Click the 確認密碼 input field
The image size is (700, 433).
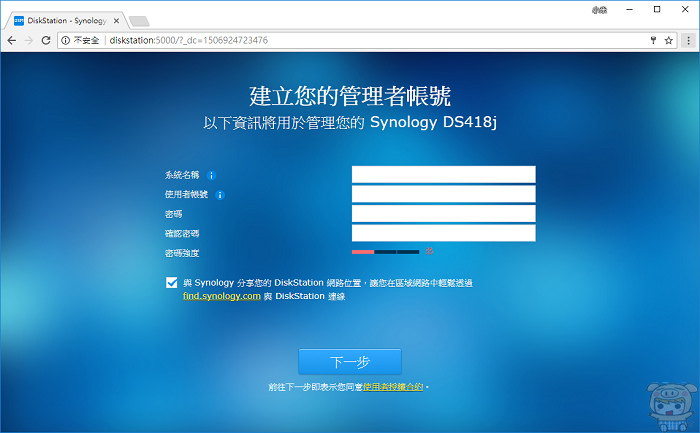coord(443,233)
